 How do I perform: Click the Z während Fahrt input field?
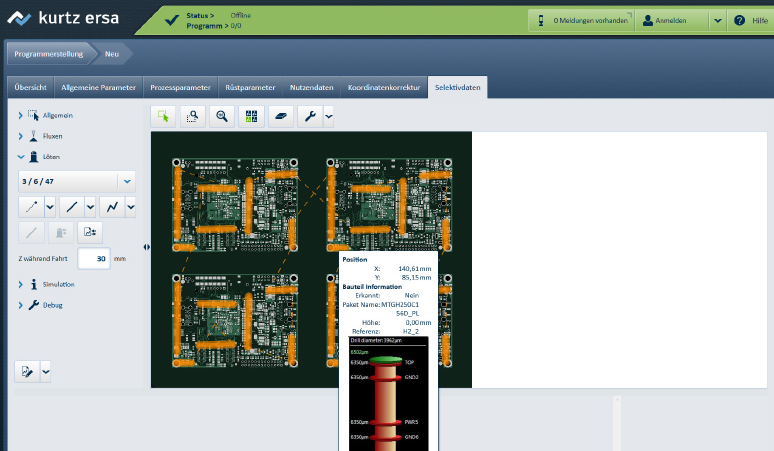[x=94, y=258]
